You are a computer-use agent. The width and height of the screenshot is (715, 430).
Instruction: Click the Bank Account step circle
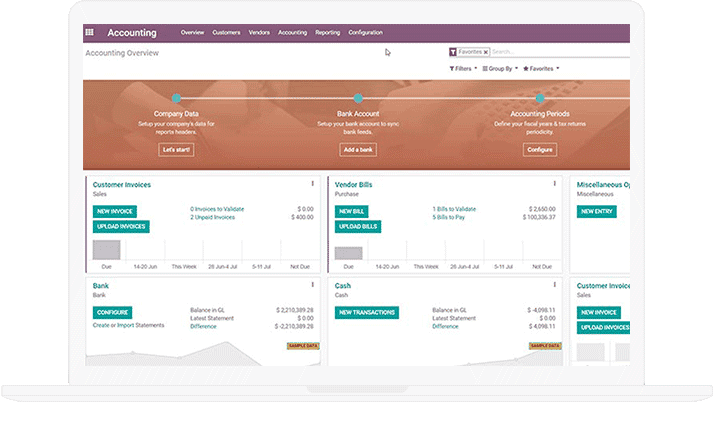point(358,98)
